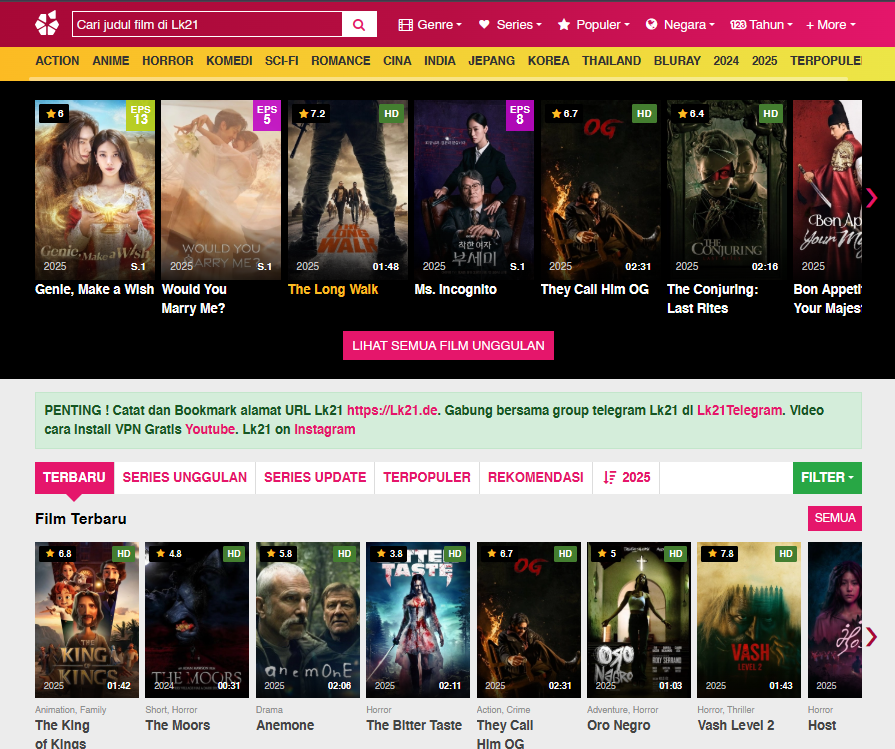
Task: Click the search magnifier button
Action: tap(359, 24)
